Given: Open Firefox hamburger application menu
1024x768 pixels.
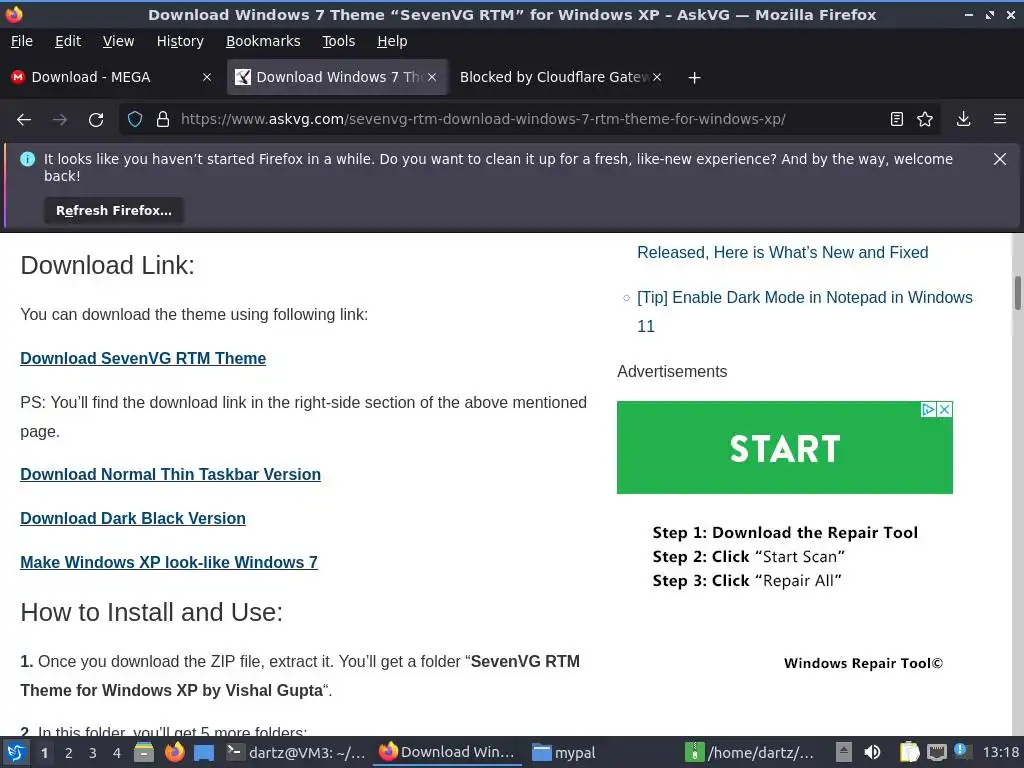Looking at the screenshot, I should [x=1000, y=120].
